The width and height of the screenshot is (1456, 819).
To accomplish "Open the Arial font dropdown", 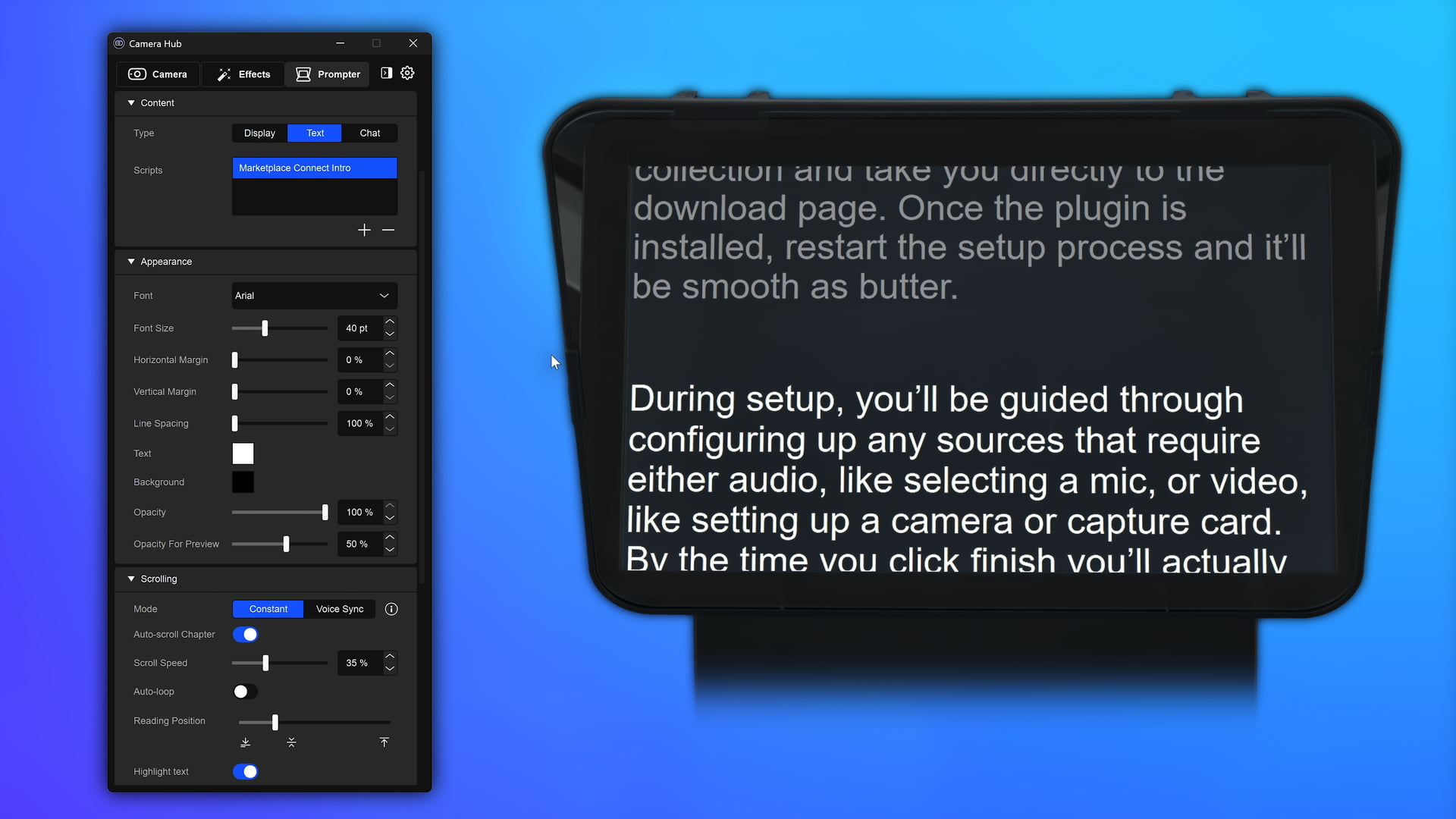I will [315, 296].
